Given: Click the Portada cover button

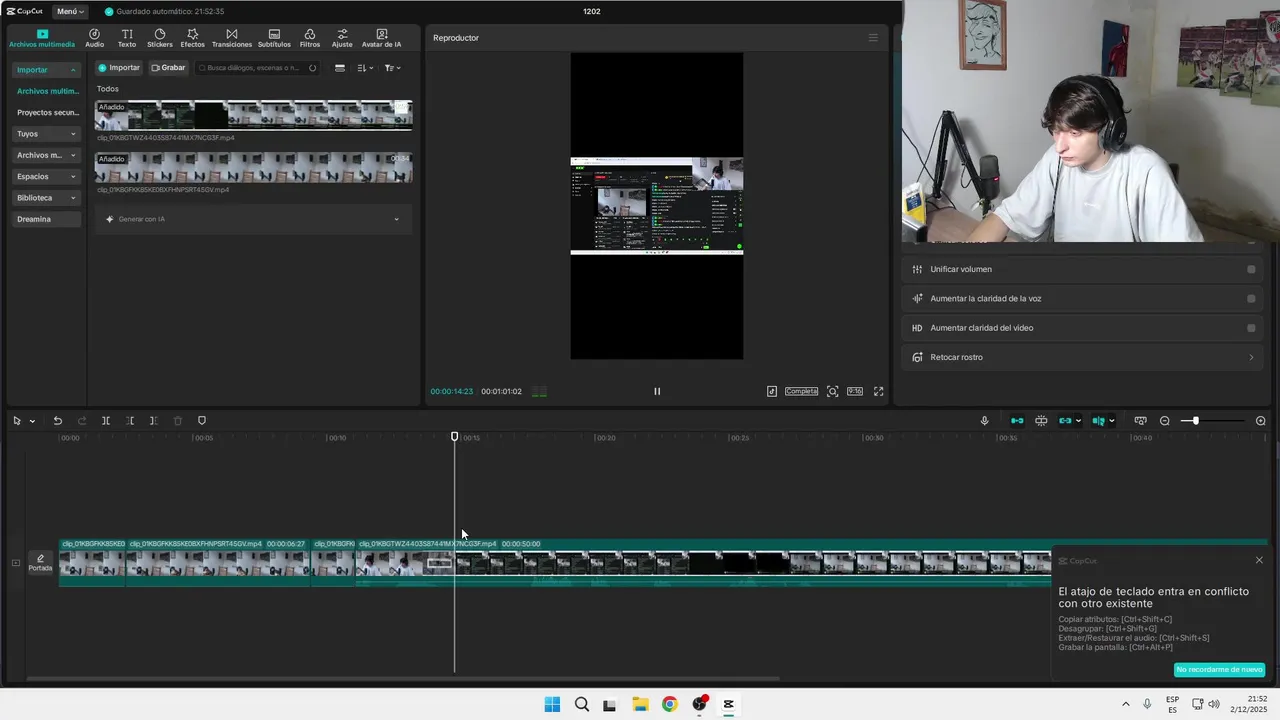Looking at the screenshot, I should click(40, 563).
